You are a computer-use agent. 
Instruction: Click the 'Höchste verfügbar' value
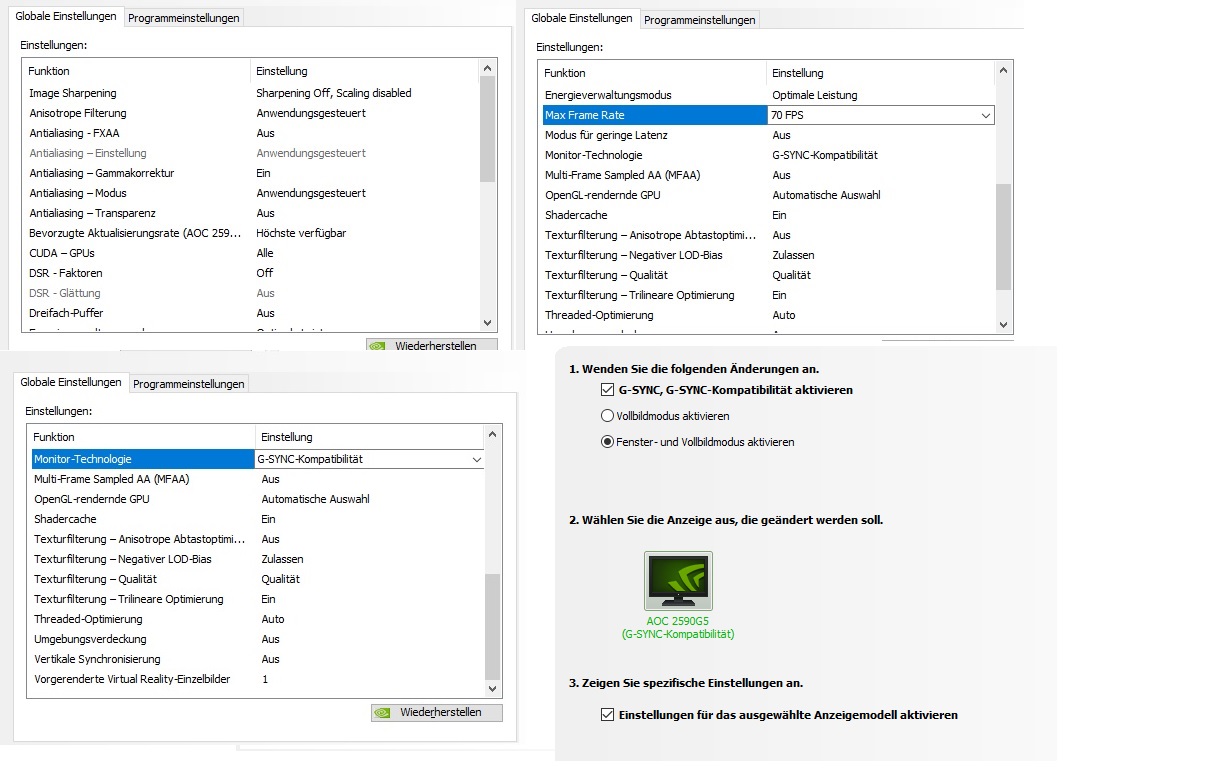[x=301, y=233]
